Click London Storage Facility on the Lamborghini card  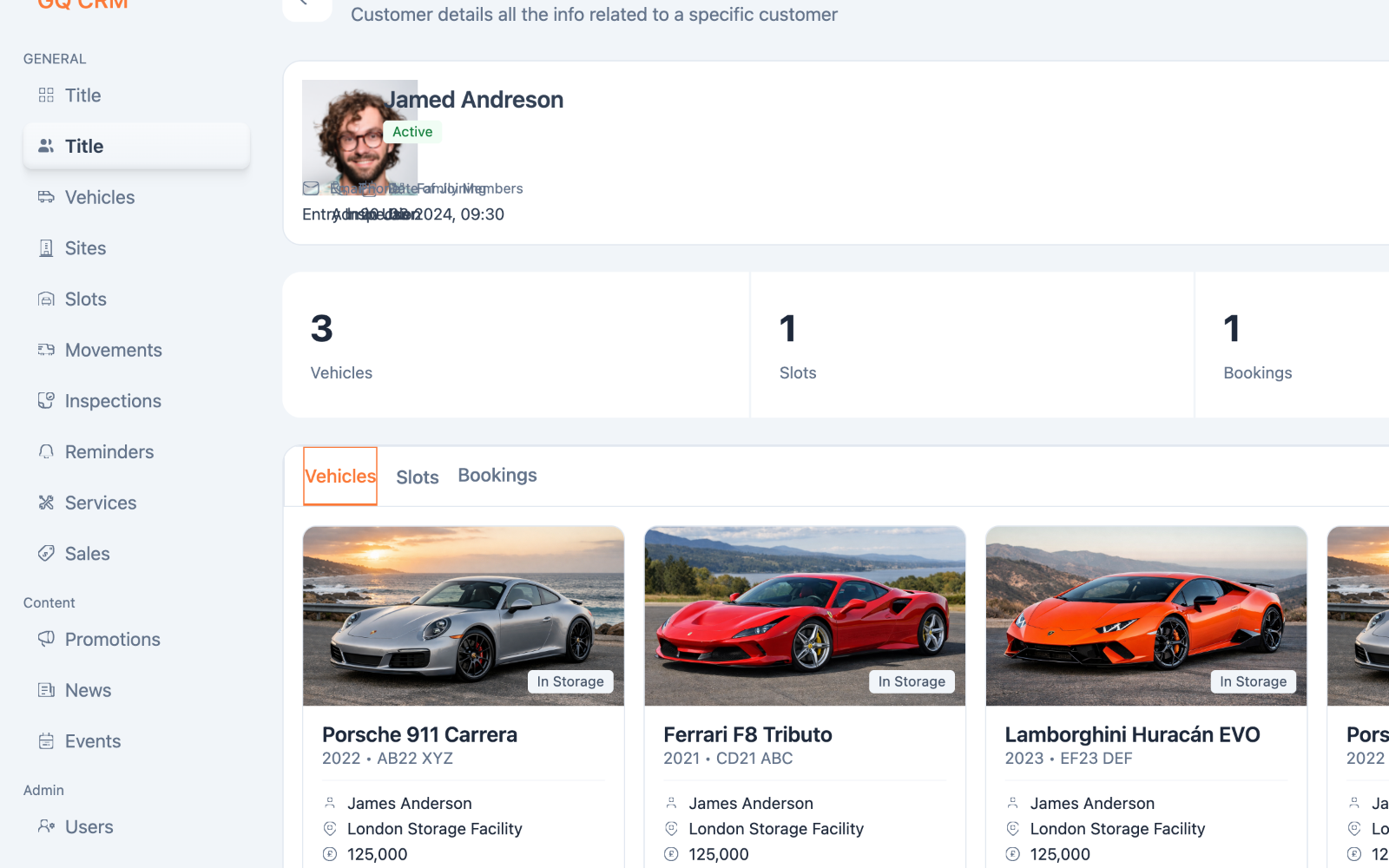[1117, 829]
